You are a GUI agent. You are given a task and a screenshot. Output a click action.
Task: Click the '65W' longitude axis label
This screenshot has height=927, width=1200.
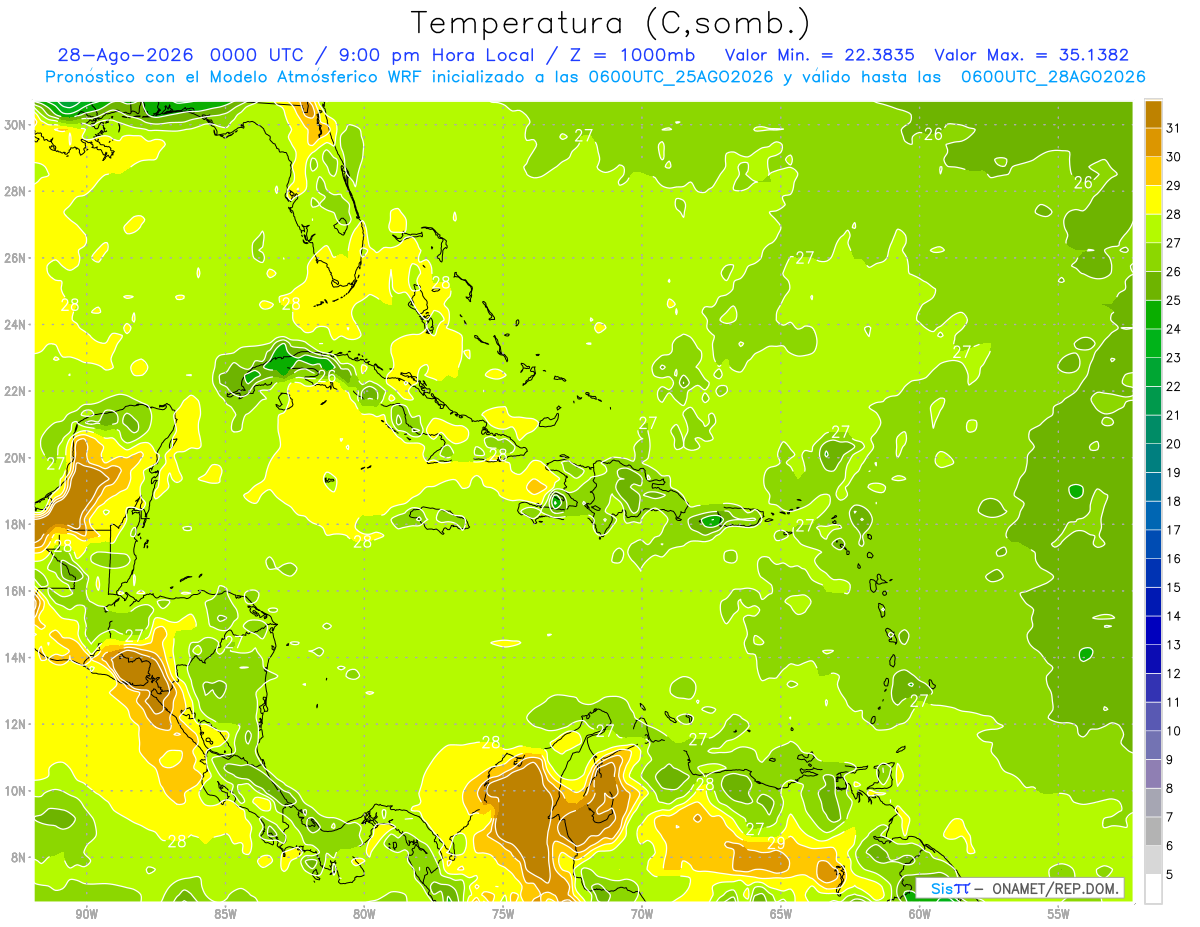point(781,914)
